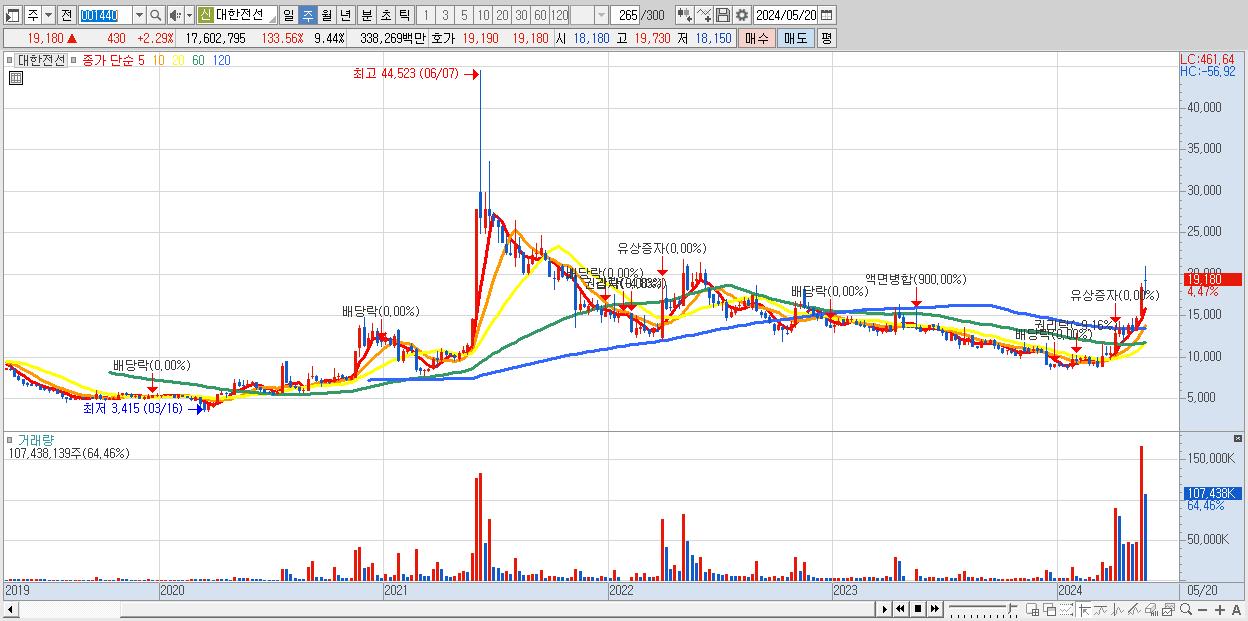The height and width of the screenshot is (621, 1248).
Task: Click the 매도 sell button
Action: (796, 38)
